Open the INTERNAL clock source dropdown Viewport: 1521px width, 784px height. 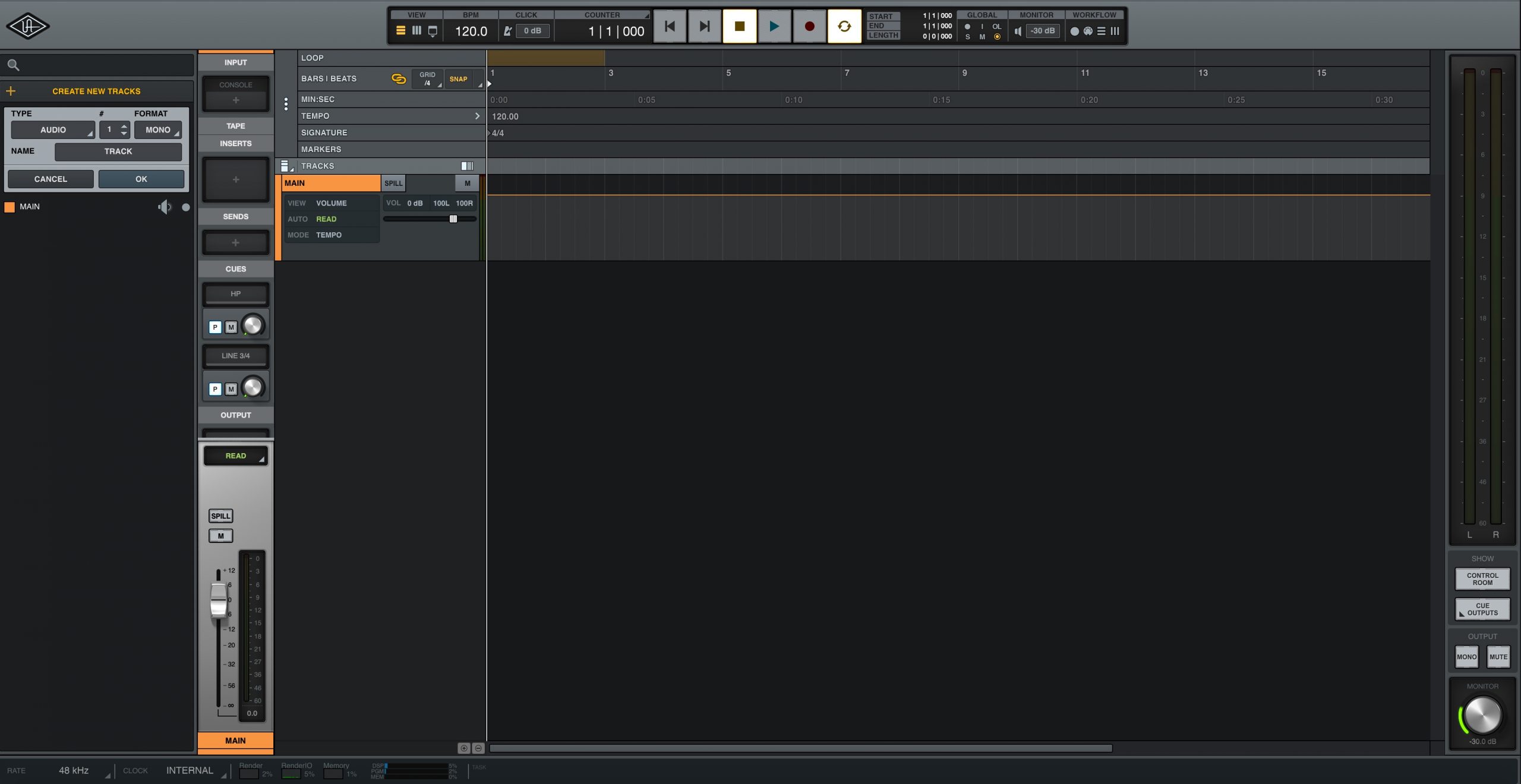click(x=194, y=770)
